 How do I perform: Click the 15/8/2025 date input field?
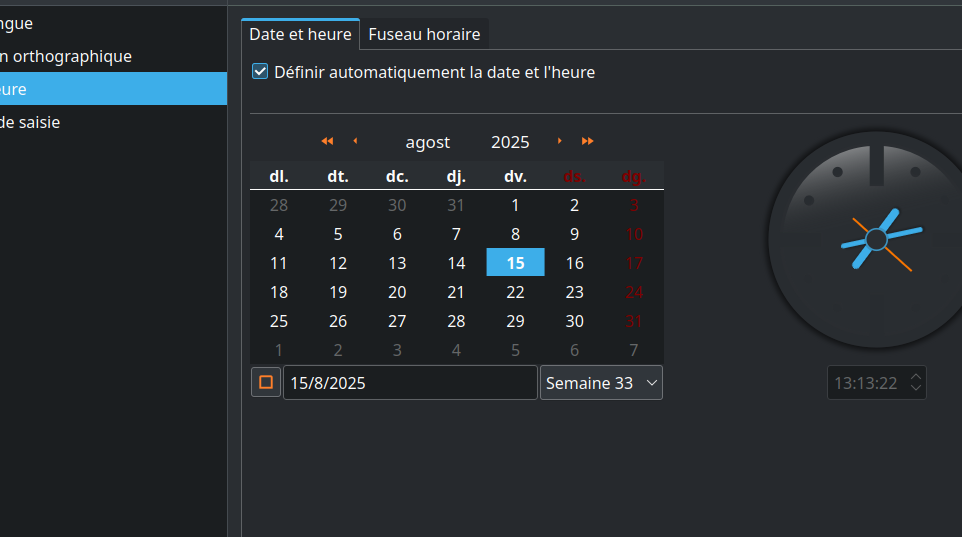[410, 383]
